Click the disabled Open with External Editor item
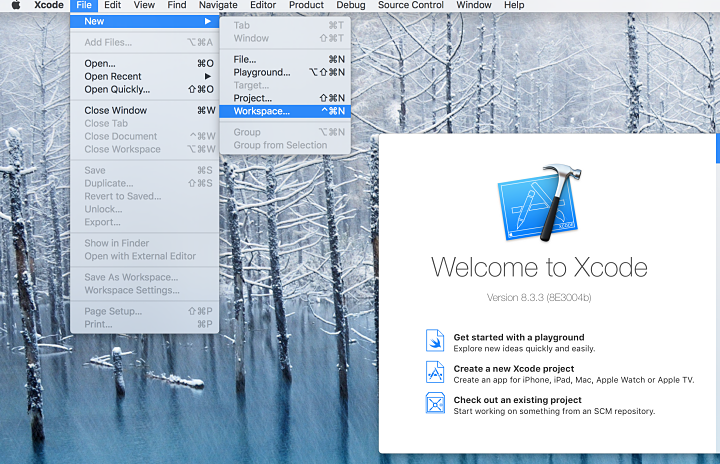Viewport: 720px width, 464px height. pos(145,255)
